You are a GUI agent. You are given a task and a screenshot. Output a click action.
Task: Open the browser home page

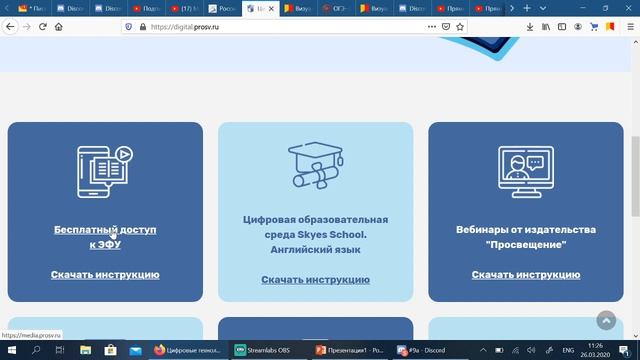pyautogui.click(x=59, y=27)
